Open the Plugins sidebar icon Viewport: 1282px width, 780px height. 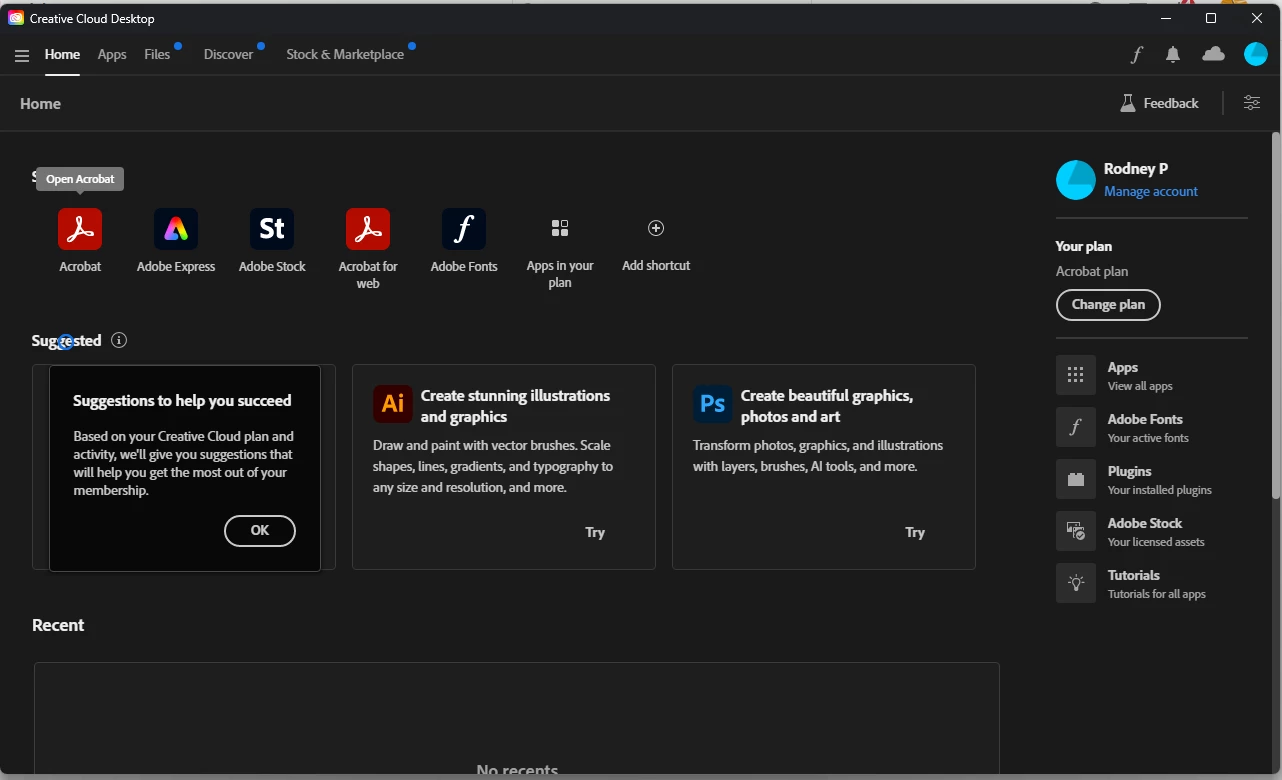[1076, 479]
